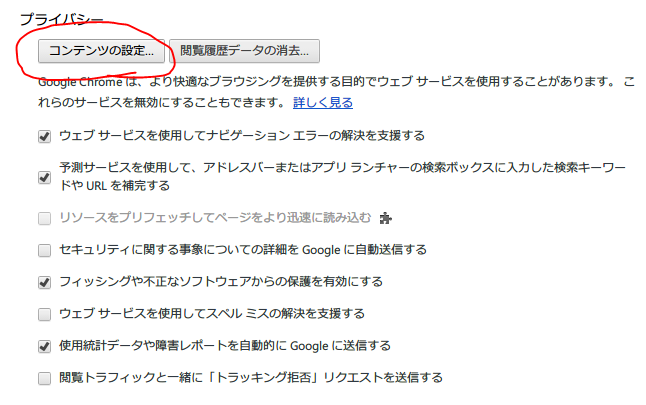Uncheck prediction service URL completion checkbox
Viewport: 646px width, 405px height.
click(x=44, y=178)
